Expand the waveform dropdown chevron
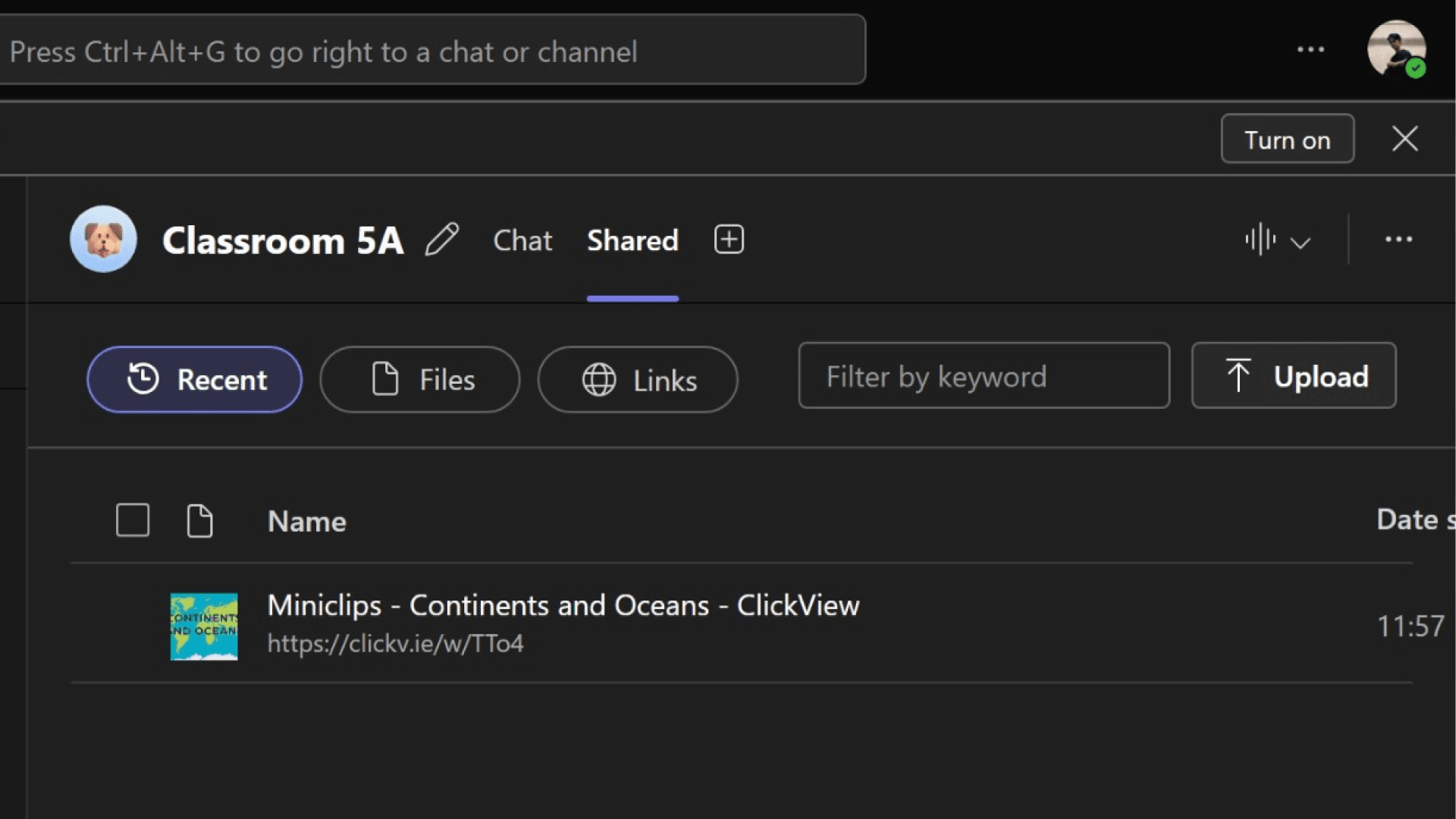The width and height of the screenshot is (1456, 819). click(1302, 243)
